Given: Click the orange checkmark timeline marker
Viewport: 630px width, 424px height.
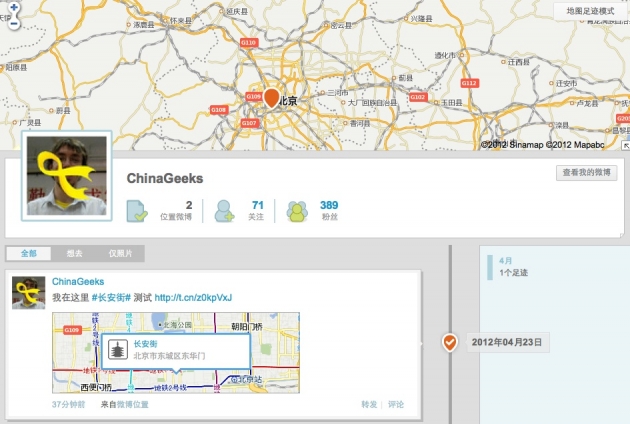Looking at the screenshot, I should [x=450, y=342].
